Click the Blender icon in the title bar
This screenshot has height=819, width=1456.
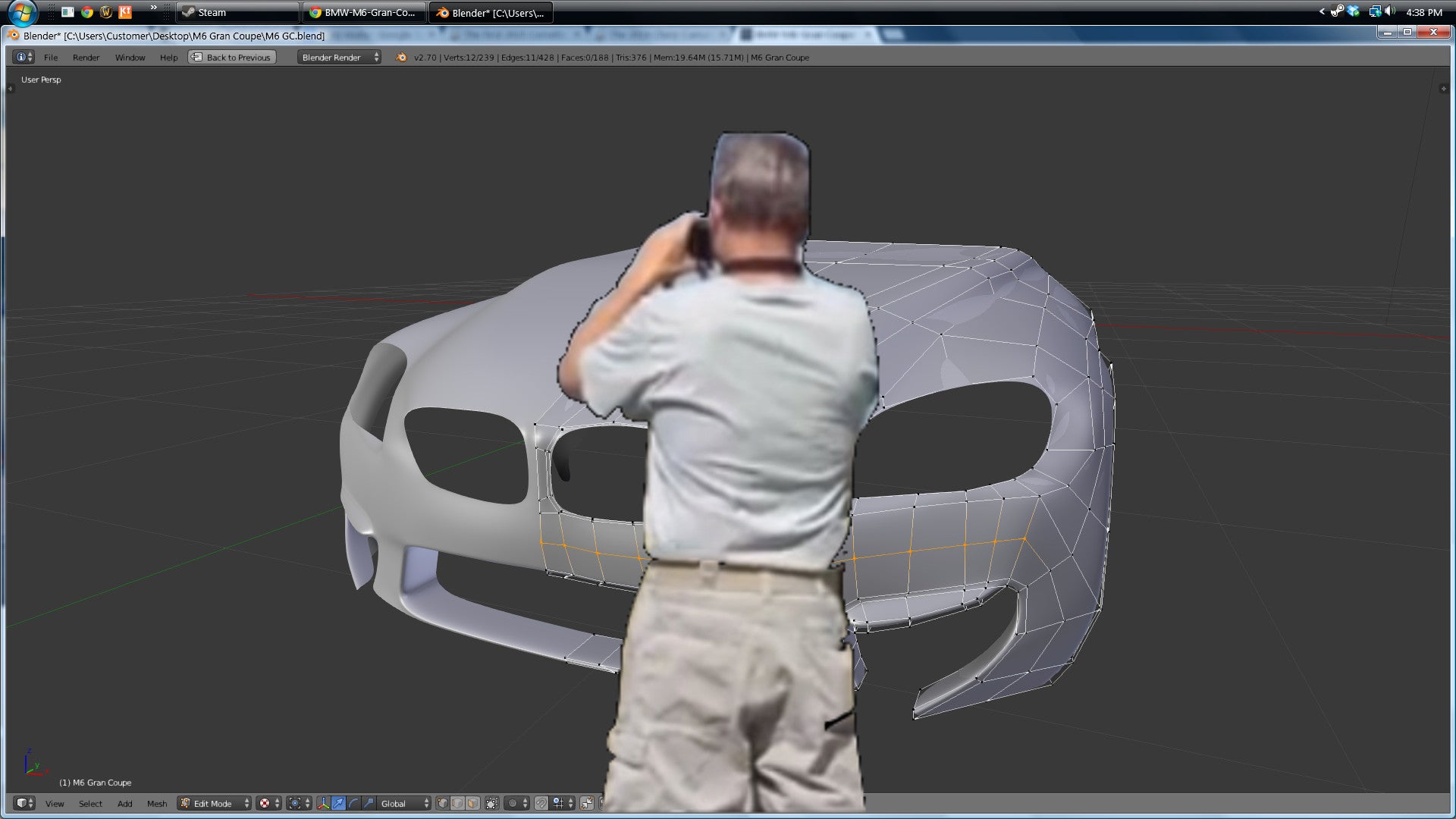[13, 35]
